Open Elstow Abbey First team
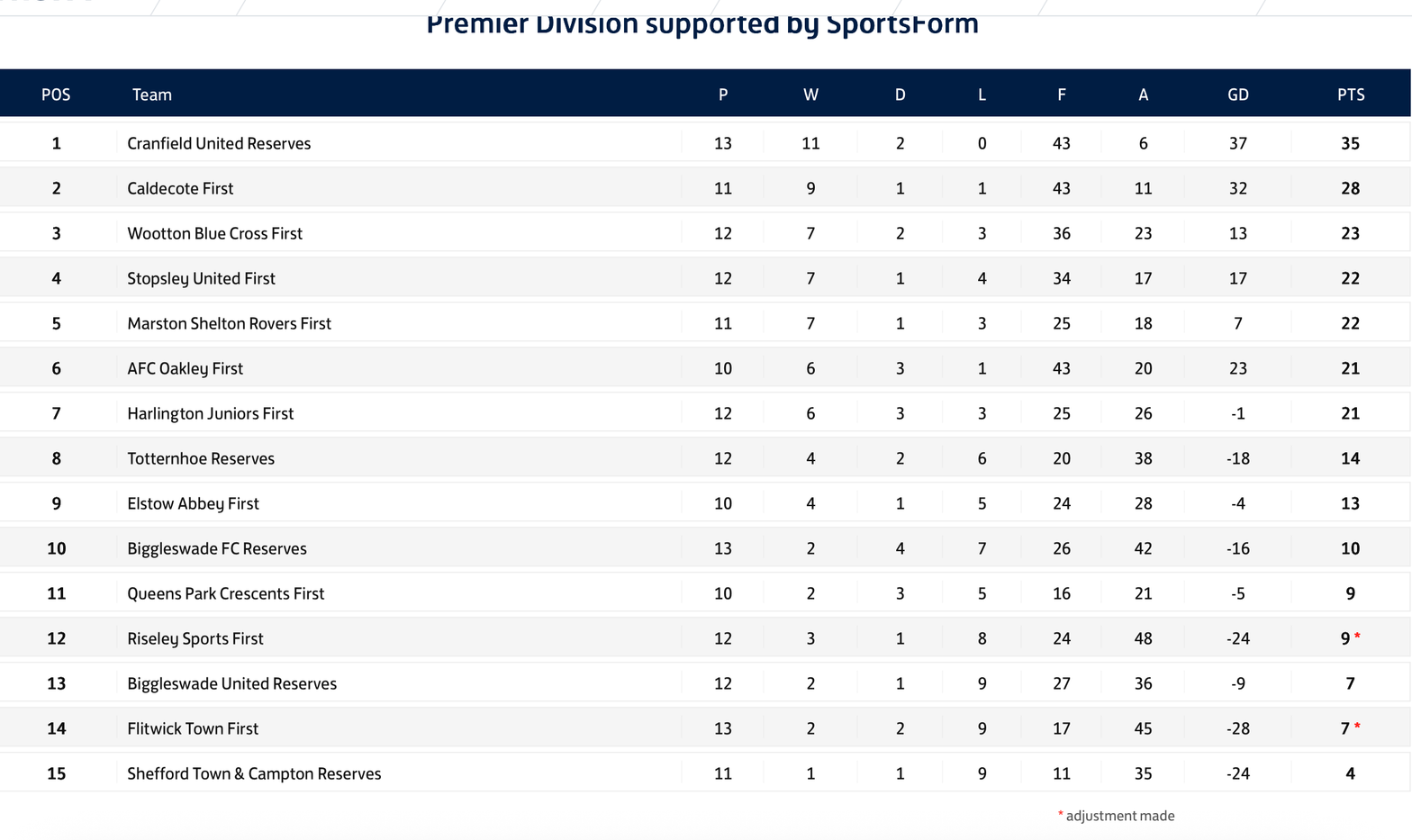Viewport: 1412px width, 840px height. [193, 503]
